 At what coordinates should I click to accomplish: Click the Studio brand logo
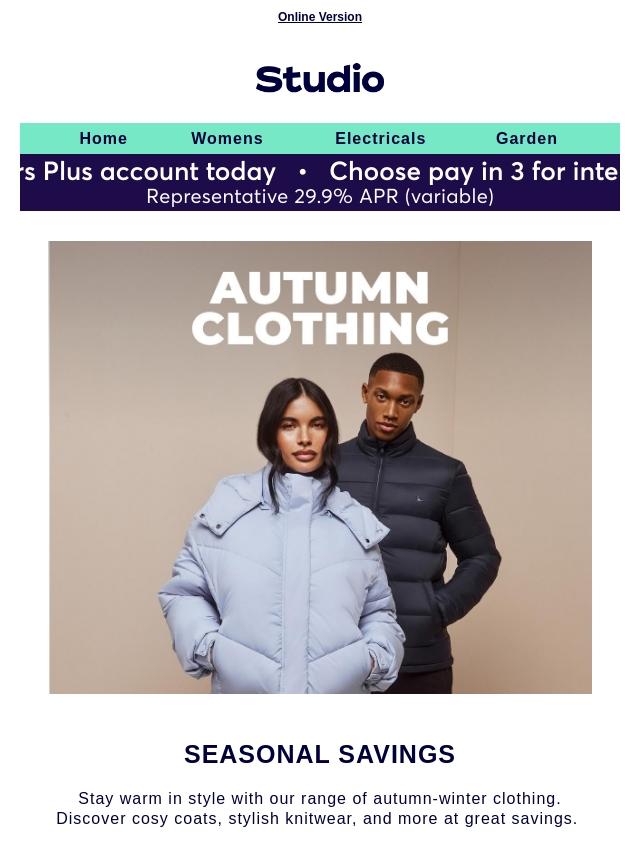[320, 78]
